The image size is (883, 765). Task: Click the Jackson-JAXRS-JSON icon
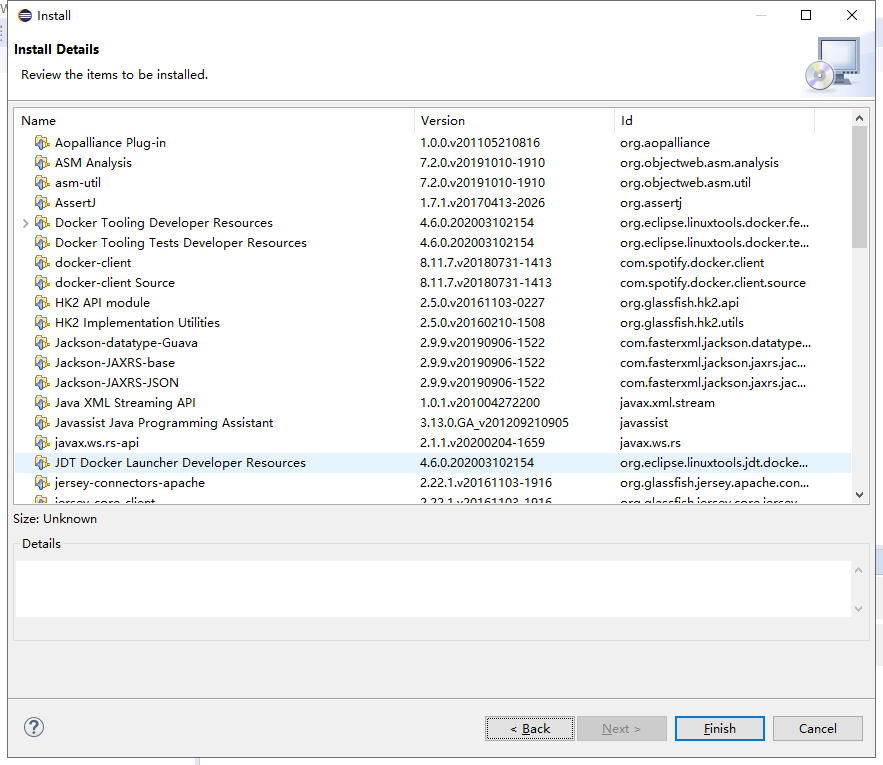point(42,382)
